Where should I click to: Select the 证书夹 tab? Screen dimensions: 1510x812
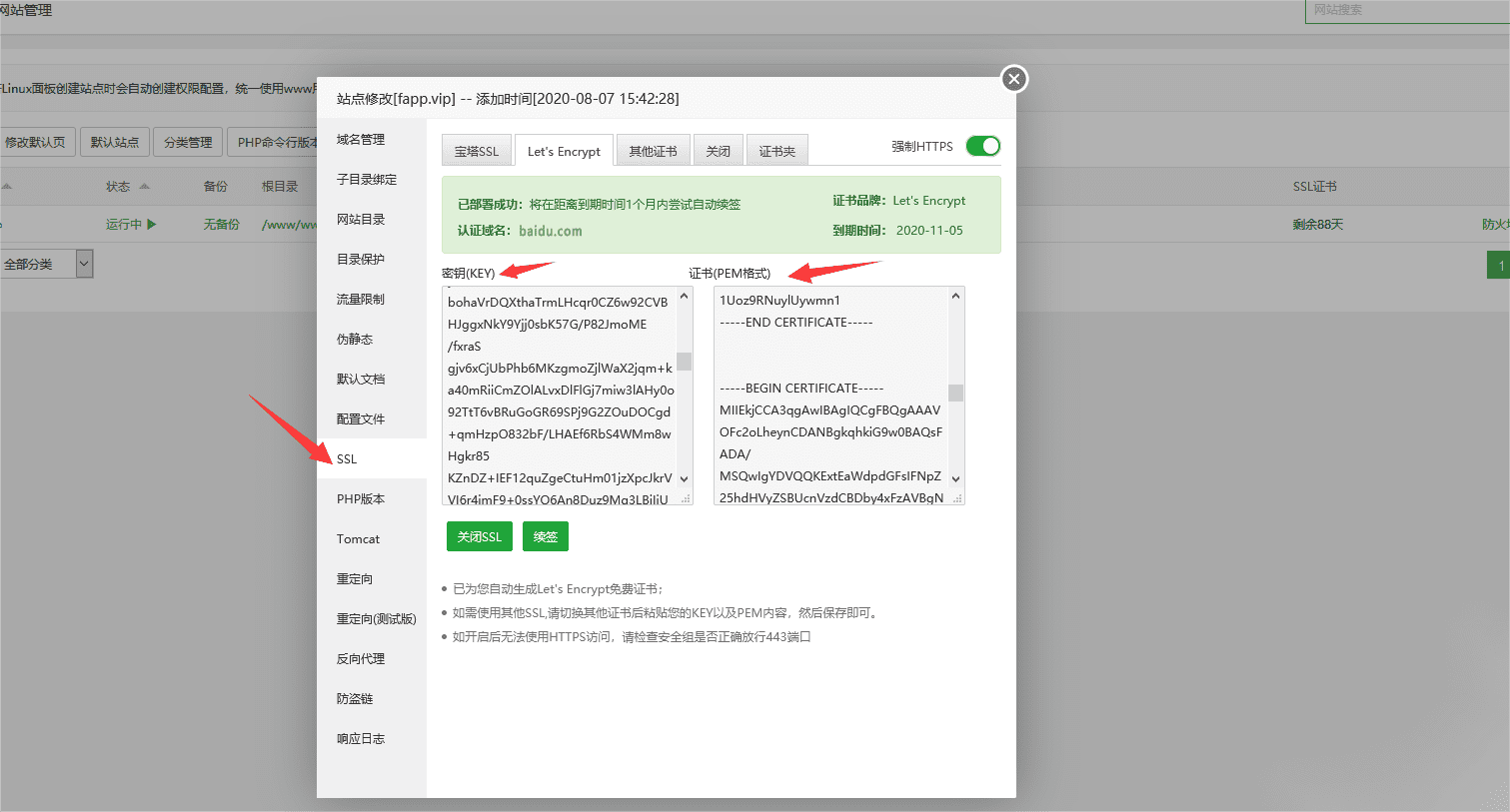point(776,151)
